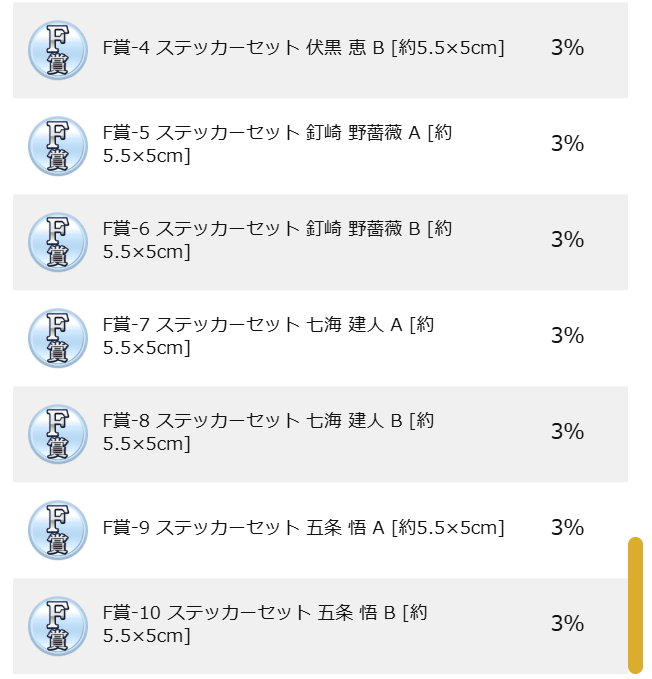Click the F賞 badge icon for F賞-6
652x679 pixels.
pyautogui.click(x=58, y=242)
